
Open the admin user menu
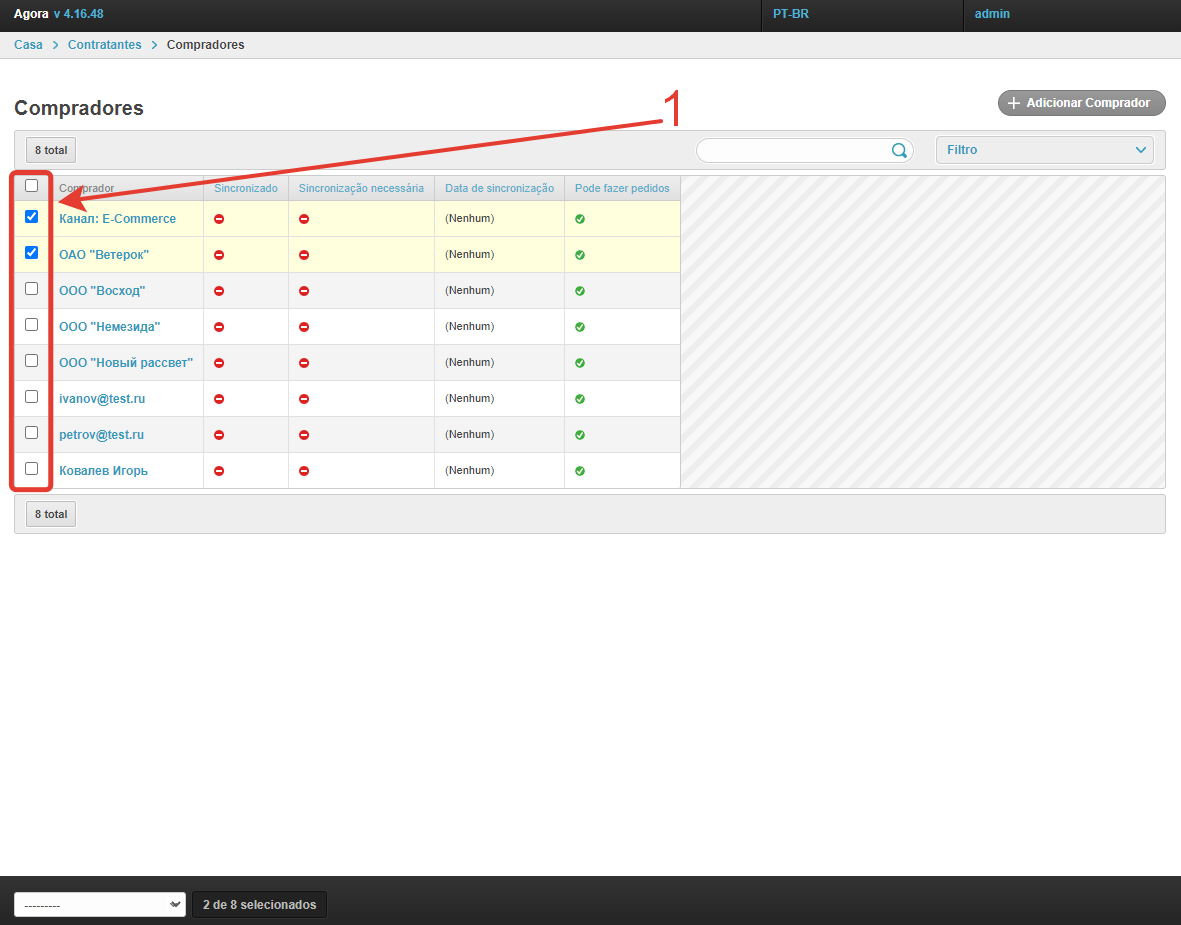click(992, 14)
